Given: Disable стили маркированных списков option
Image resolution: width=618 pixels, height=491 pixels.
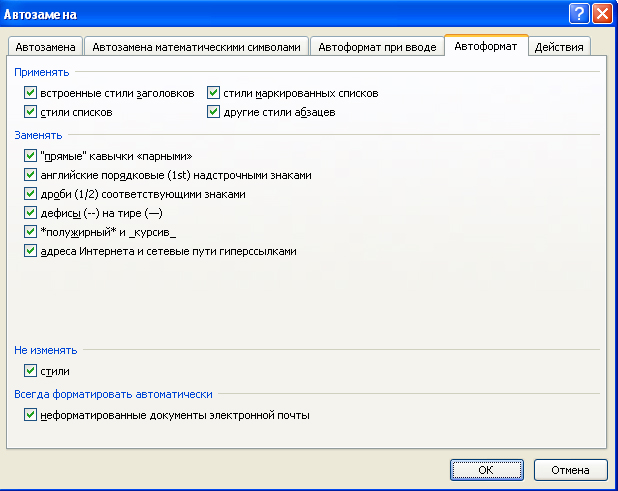Looking at the screenshot, I should click(213, 93).
